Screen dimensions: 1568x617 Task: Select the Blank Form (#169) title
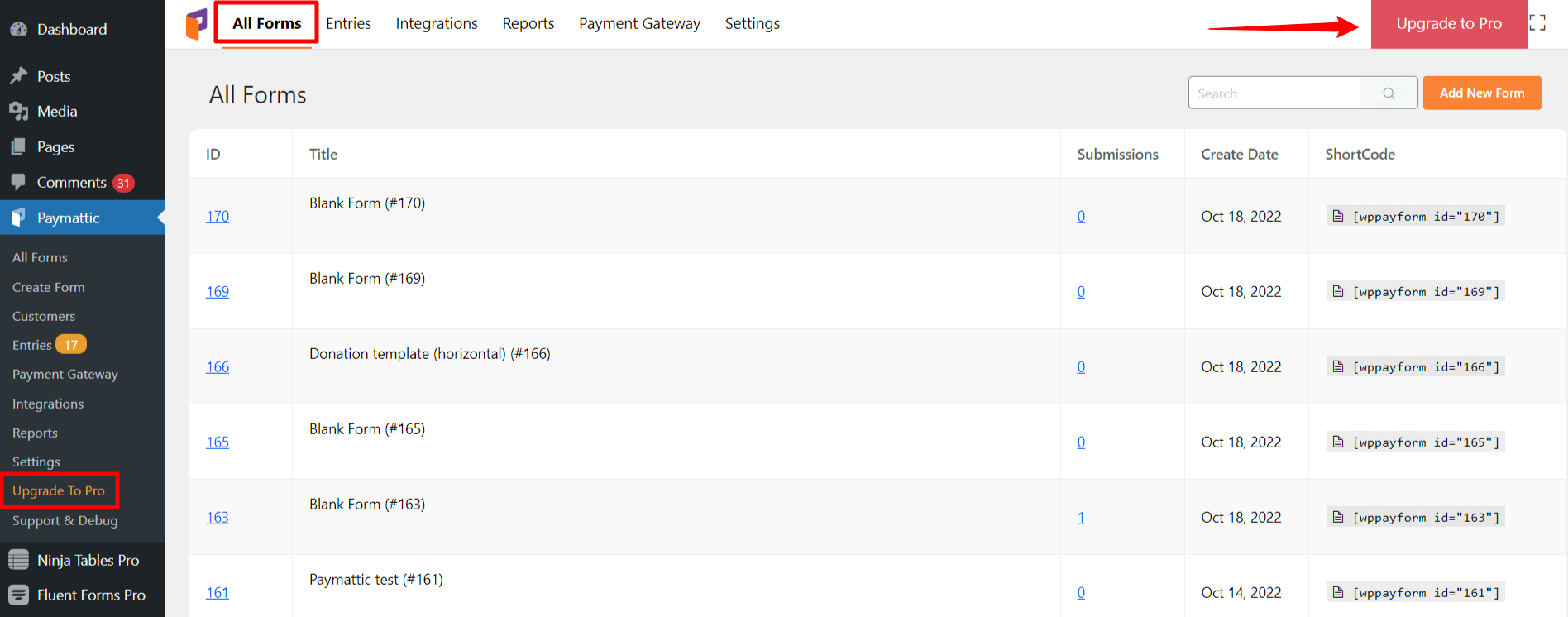click(367, 278)
